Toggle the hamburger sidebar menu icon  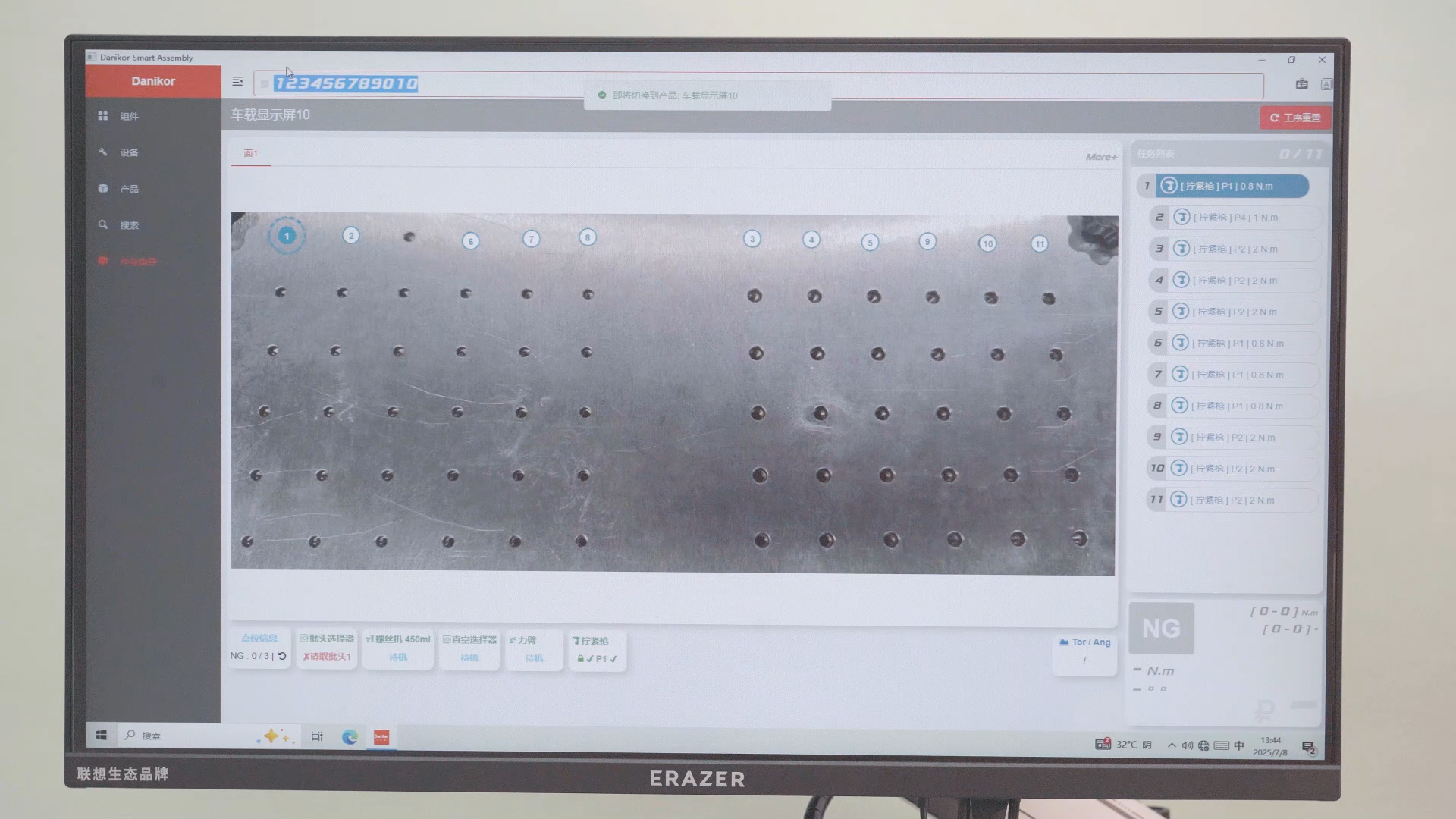coord(237,81)
